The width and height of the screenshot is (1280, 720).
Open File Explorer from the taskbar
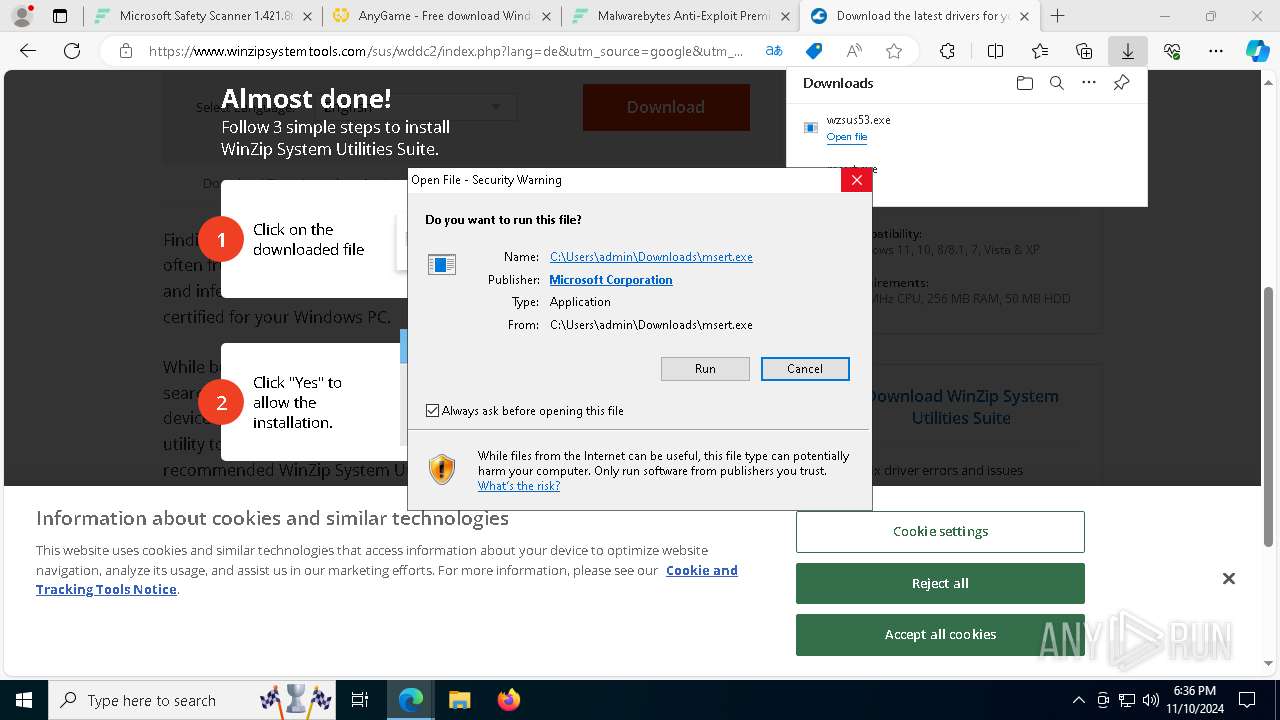[x=459, y=700]
